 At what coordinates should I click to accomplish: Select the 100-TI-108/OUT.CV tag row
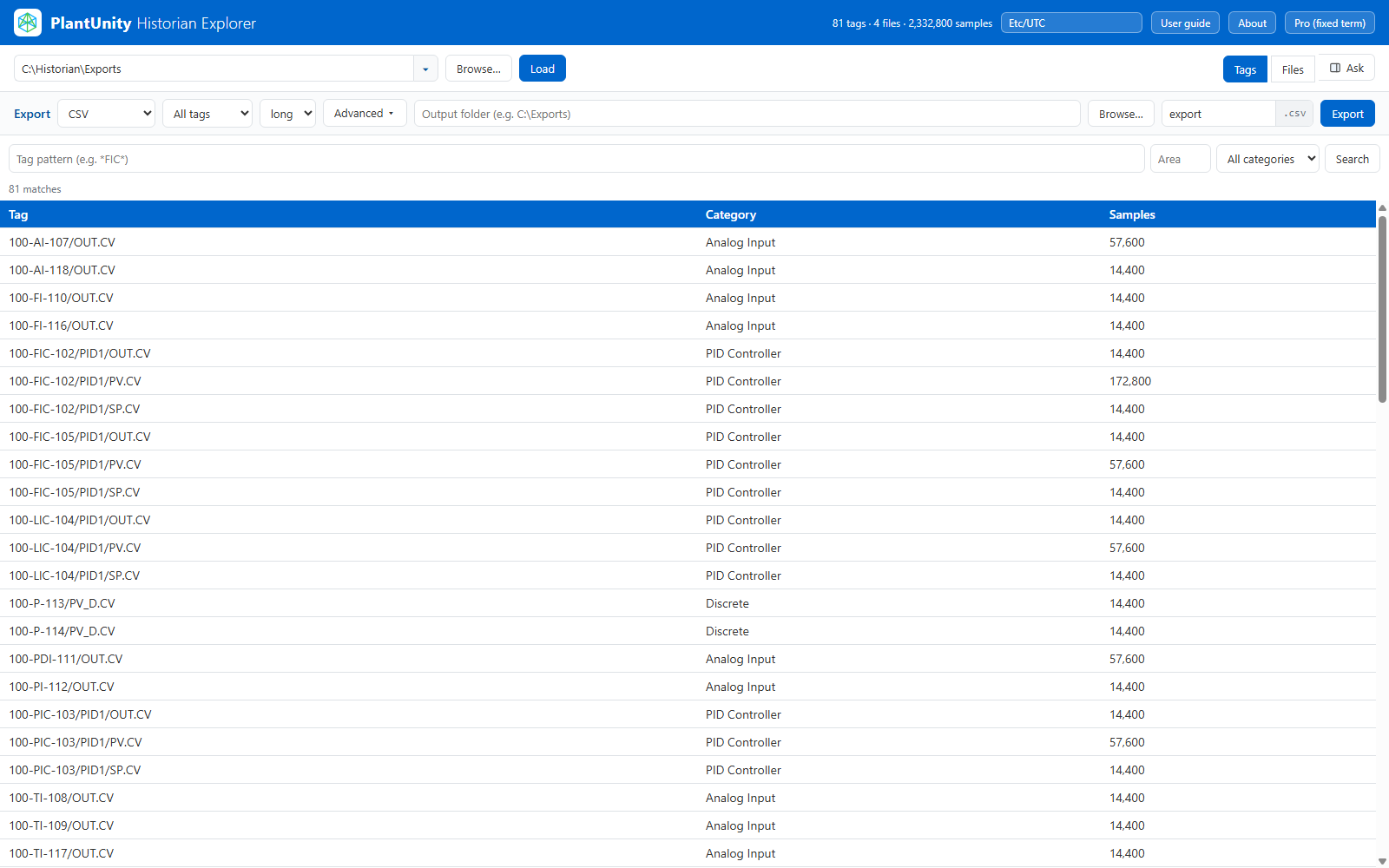click(688, 798)
